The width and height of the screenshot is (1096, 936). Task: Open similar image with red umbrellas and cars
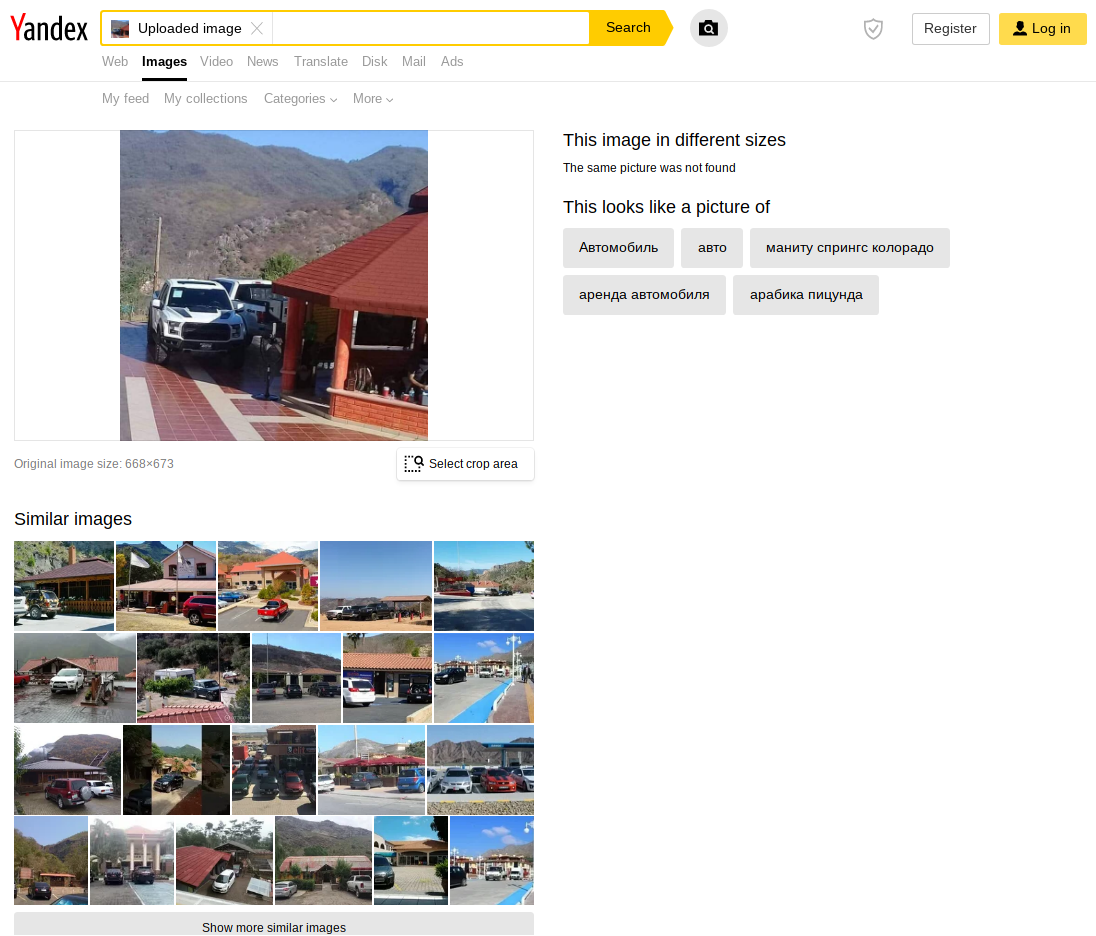[371, 770]
